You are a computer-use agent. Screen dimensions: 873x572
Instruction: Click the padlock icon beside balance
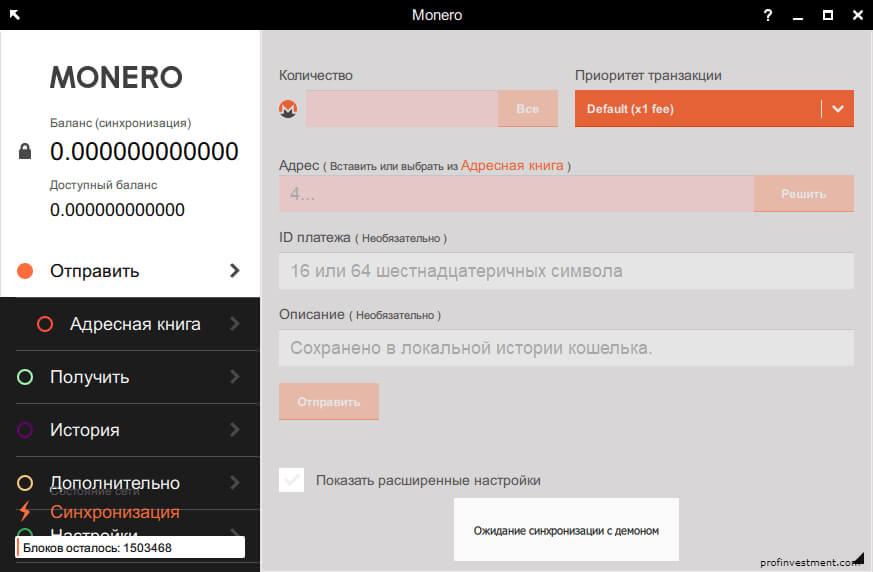pos(25,151)
